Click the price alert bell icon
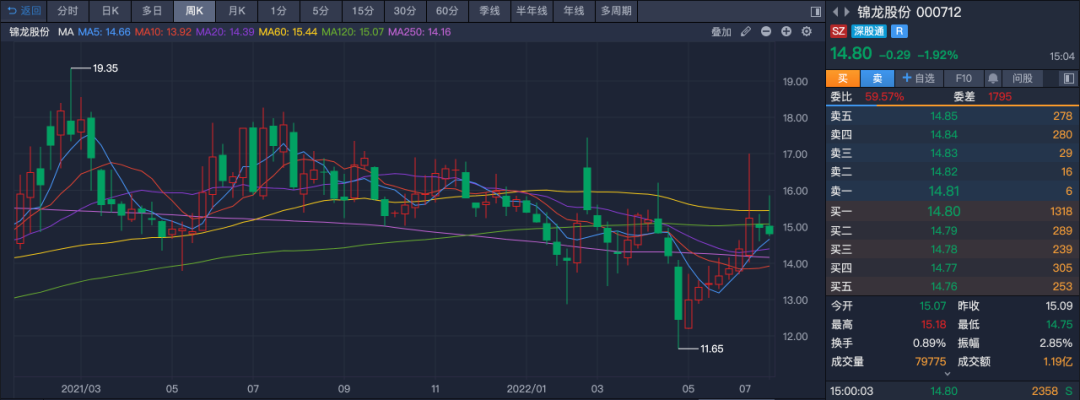 [x=993, y=78]
